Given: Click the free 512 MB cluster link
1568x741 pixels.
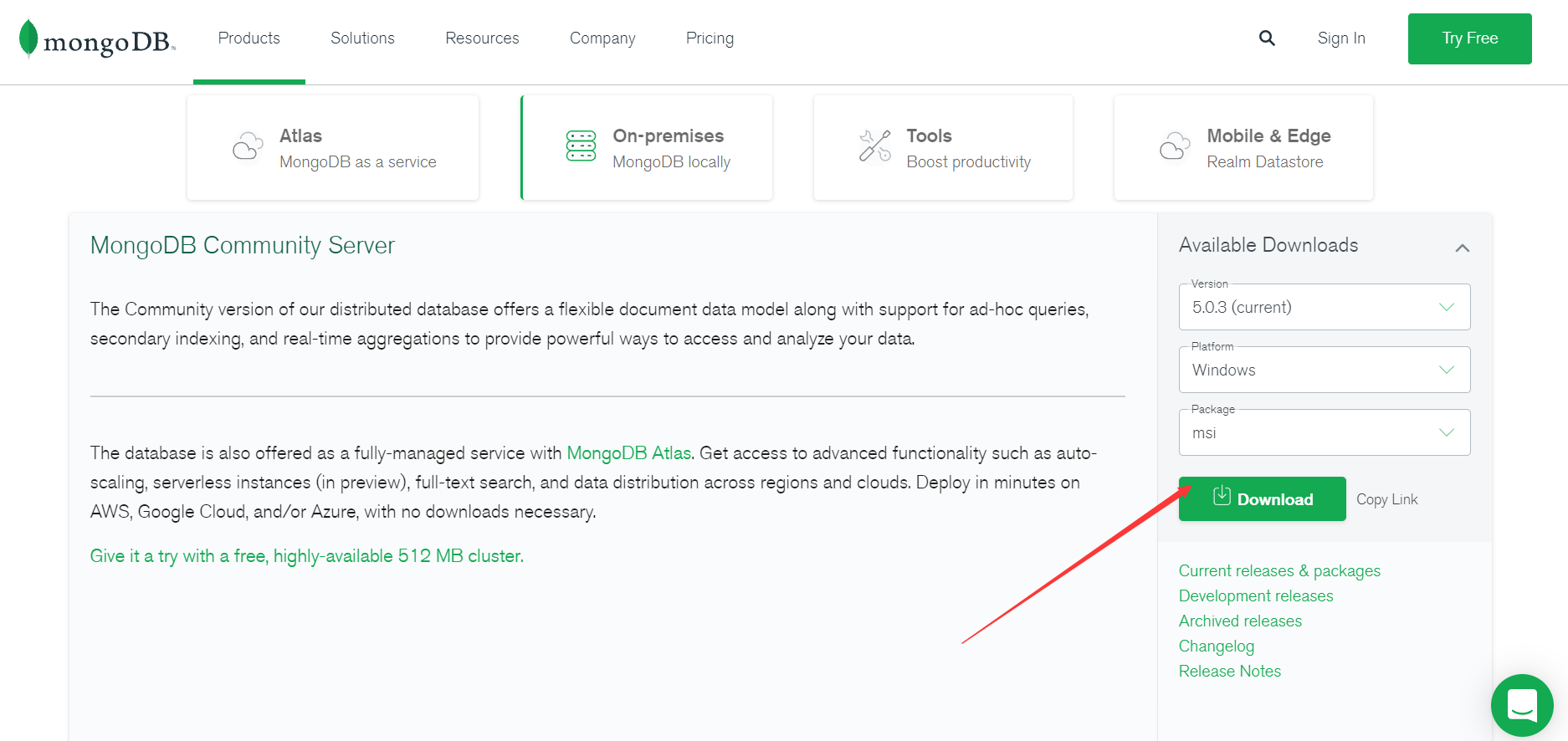Looking at the screenshot, I should coord(307,556).
